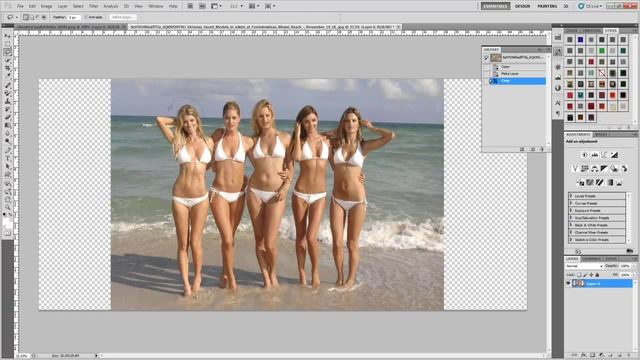Open the CS Live menu
Viewport: 640px width, 360px height.
click(590, 6)
